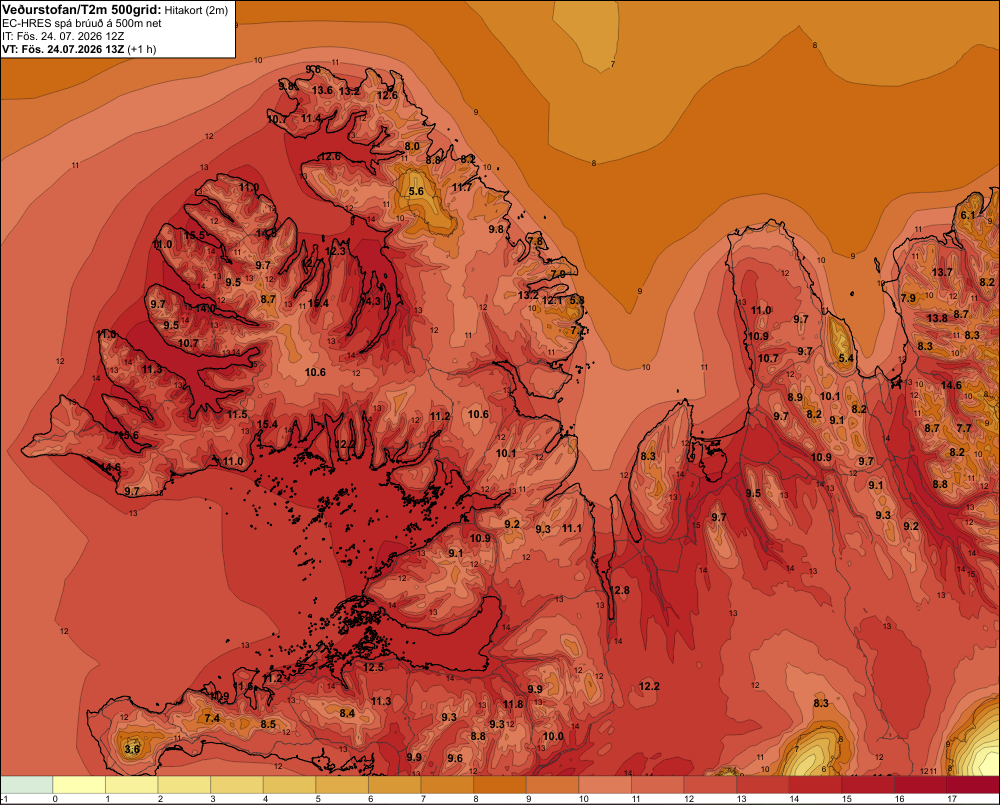Click the 11.7 temperature value

pyautogui.click(x=462, y=188)
